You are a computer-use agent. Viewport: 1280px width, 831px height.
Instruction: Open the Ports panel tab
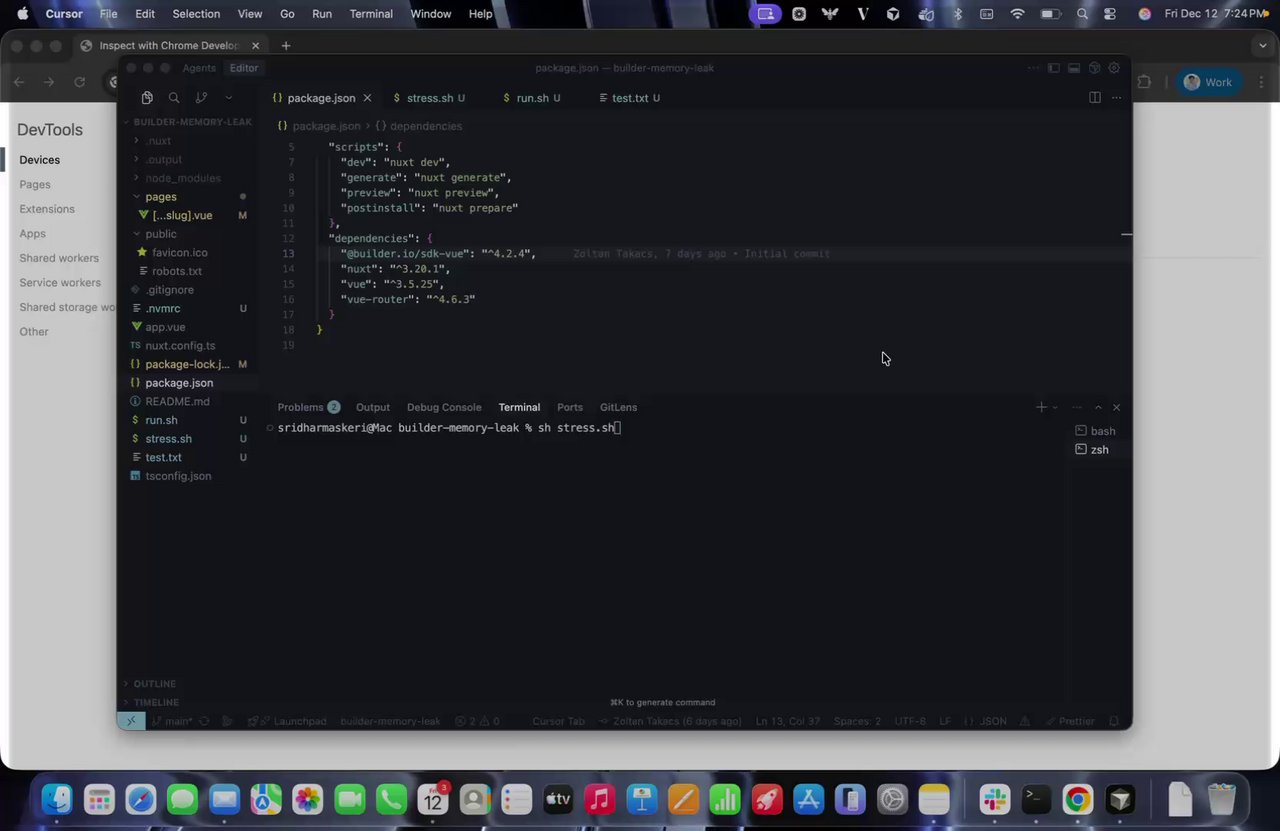[x=570, y=407]
